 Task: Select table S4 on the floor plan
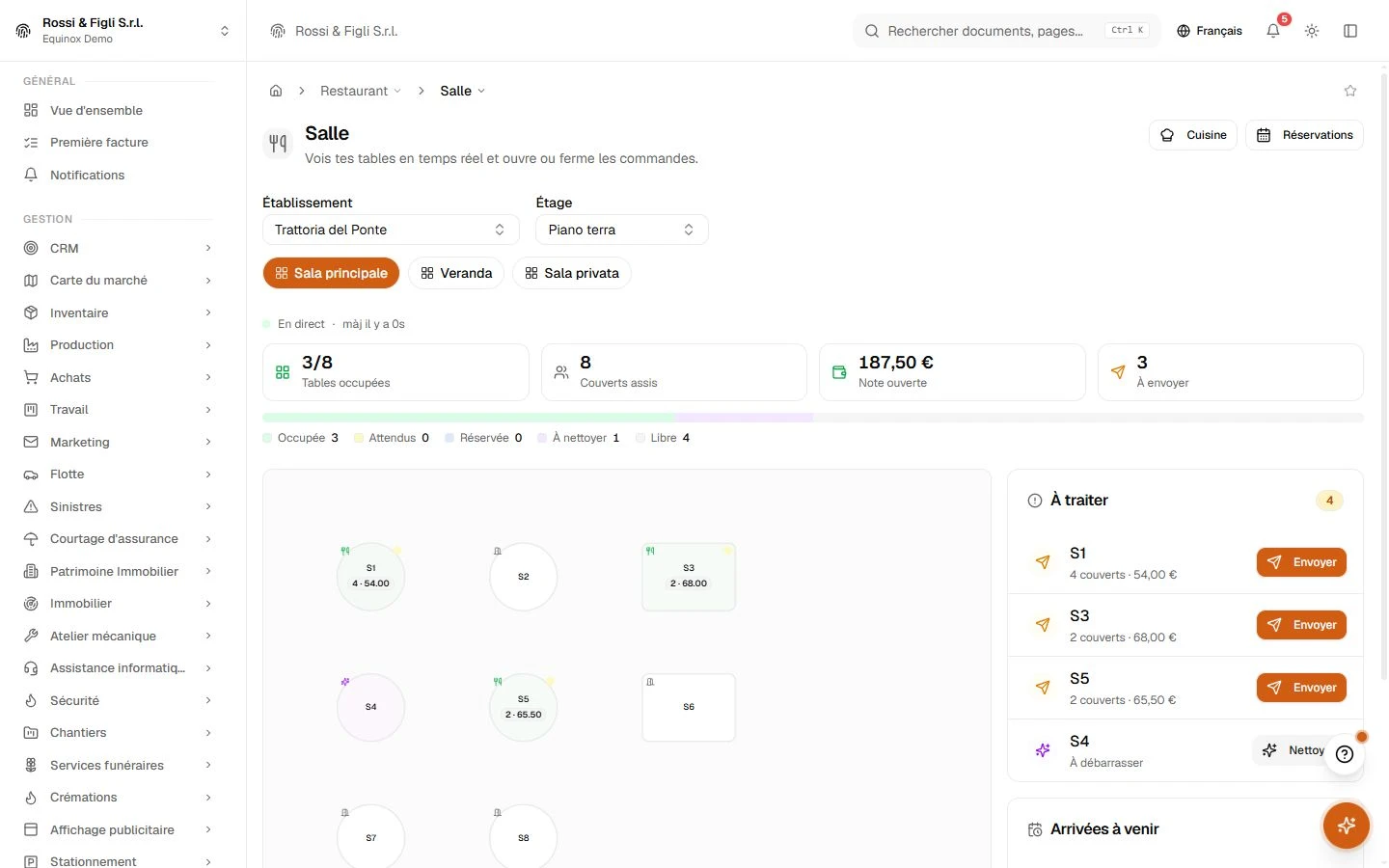click(370, 707)
